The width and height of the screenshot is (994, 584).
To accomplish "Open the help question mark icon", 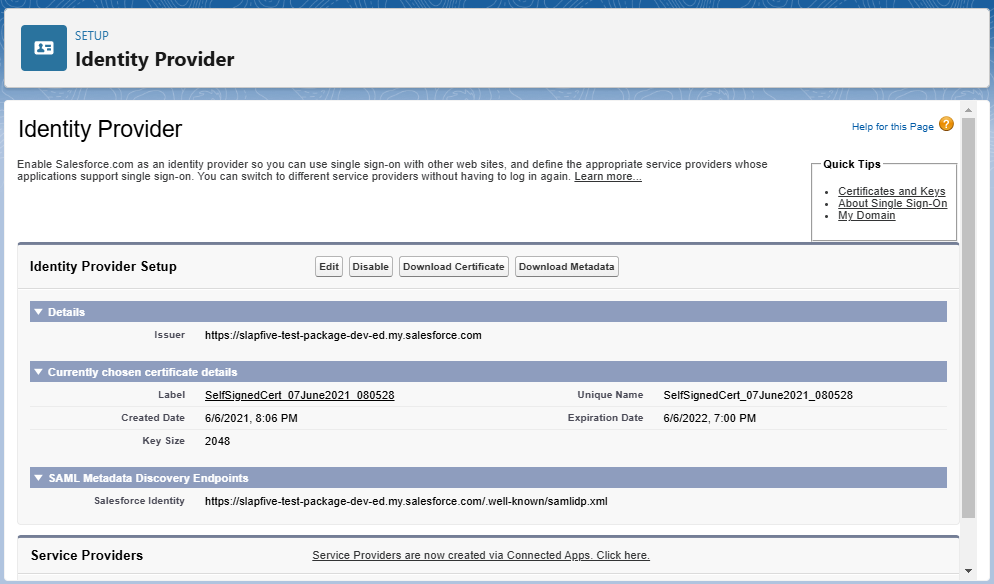I will pyautogui.click(x=946, y=125).
